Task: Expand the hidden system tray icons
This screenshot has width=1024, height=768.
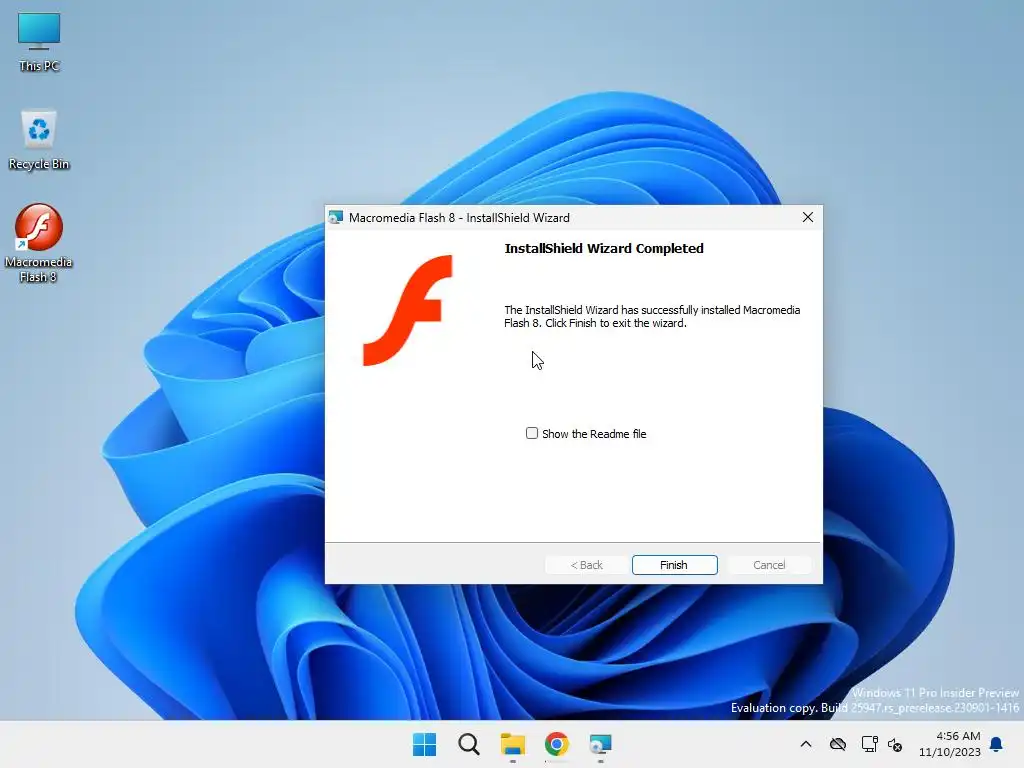Action: (806, 744)
